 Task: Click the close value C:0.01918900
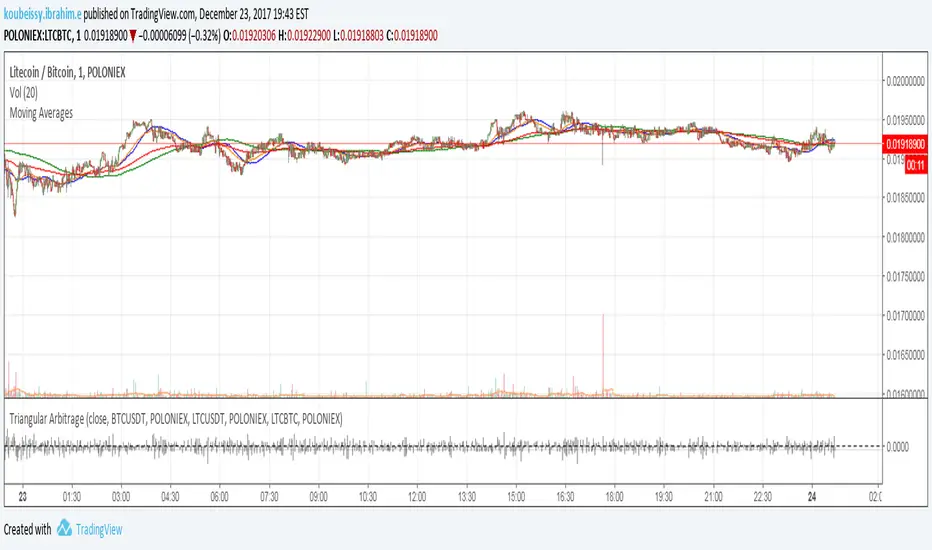point(412,36)
